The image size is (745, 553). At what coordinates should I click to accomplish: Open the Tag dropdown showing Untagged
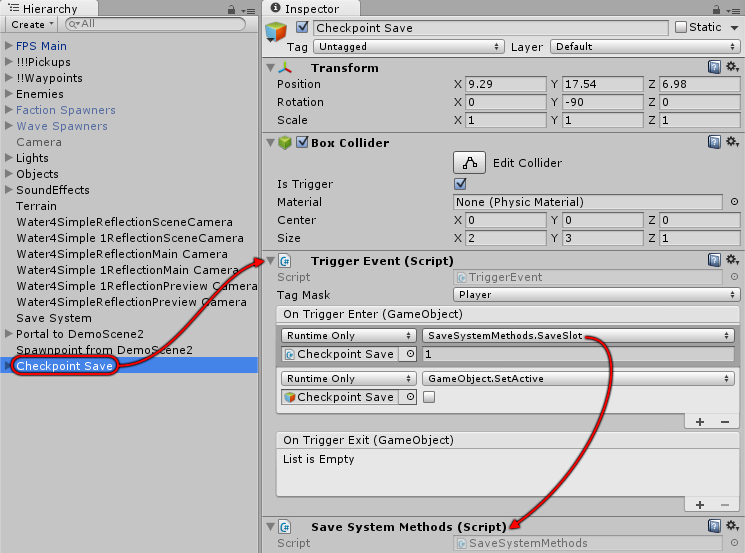[x=409, y=47]
